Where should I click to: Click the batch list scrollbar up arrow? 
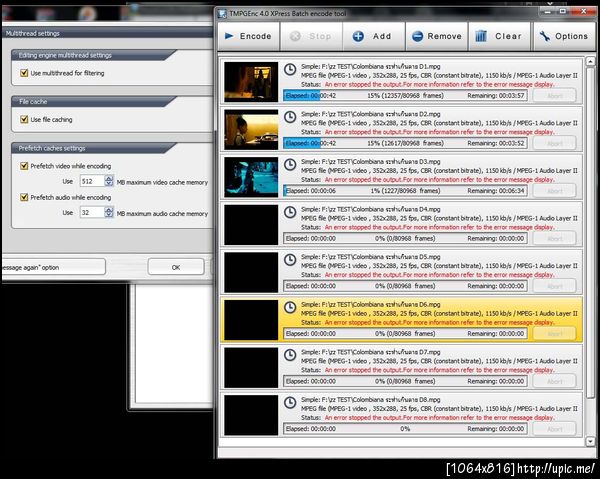coord(590,61)
